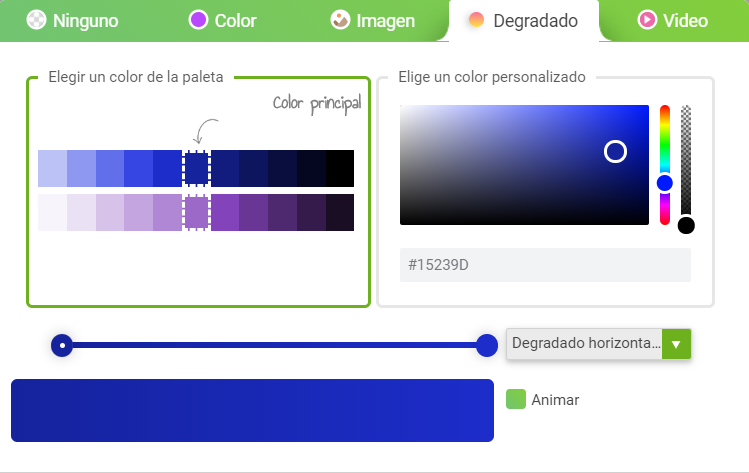Switch to the Video tab
The image size is (749, 473).
pyautogui.click(x=673, y=21)
